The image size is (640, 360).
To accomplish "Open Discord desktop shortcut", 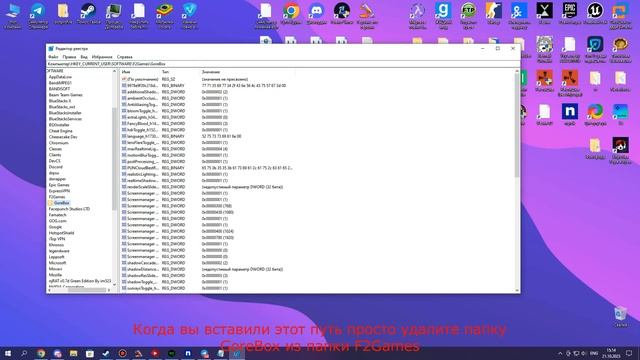I will (316, 13).
